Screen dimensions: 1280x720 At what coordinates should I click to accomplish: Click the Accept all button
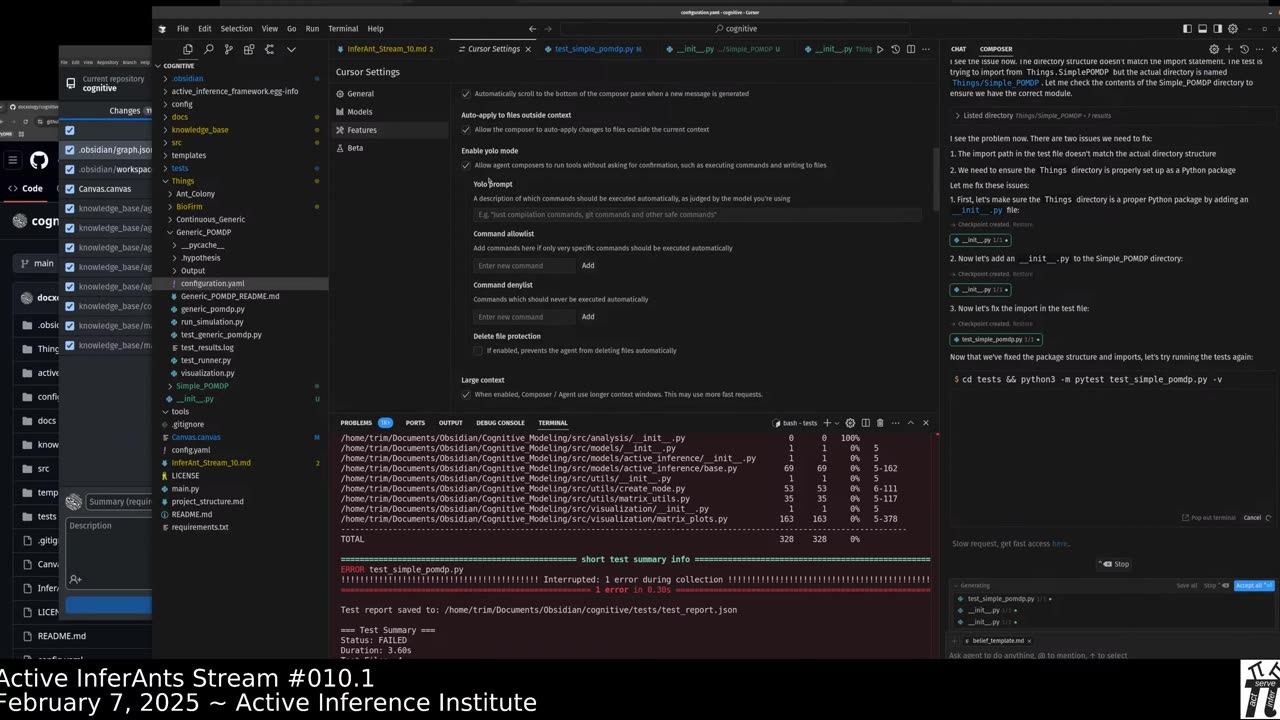1254,585
